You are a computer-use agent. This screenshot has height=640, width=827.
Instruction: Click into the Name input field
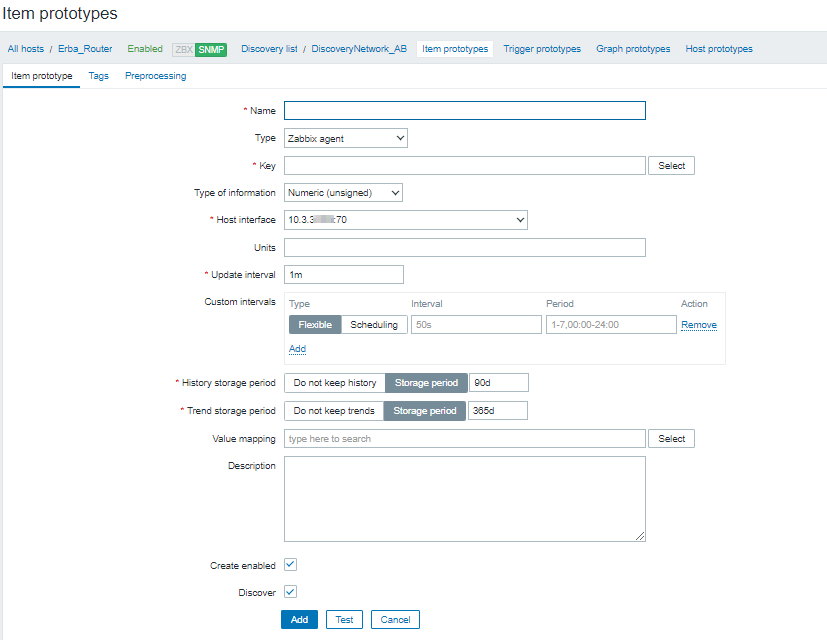[464, 111]
